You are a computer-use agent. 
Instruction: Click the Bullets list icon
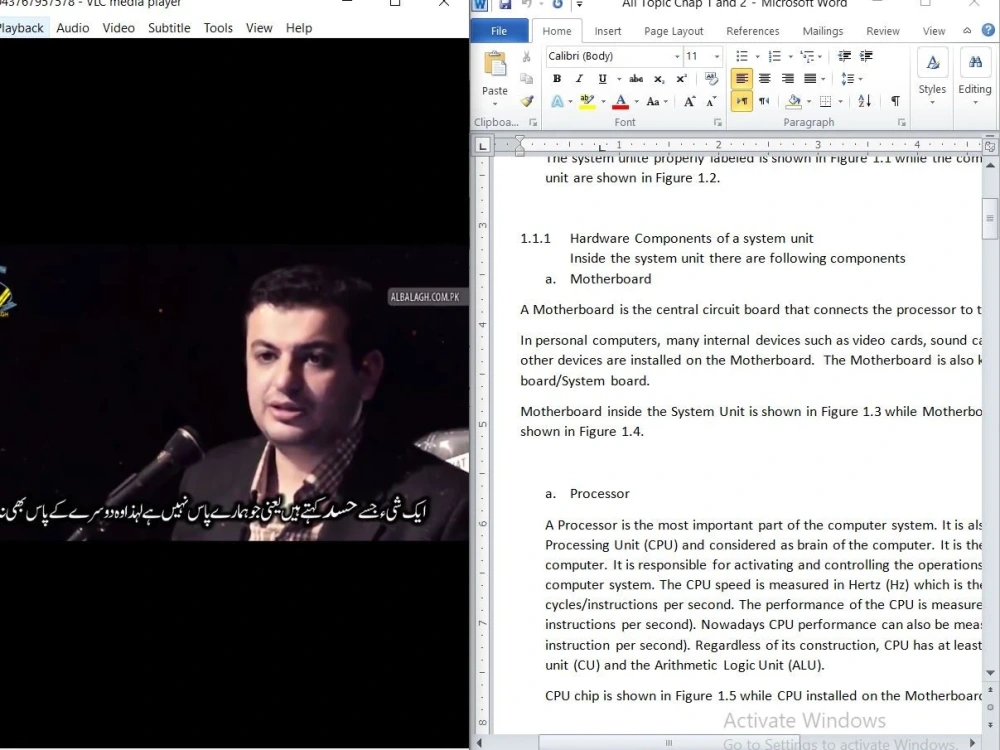(742, 56)
